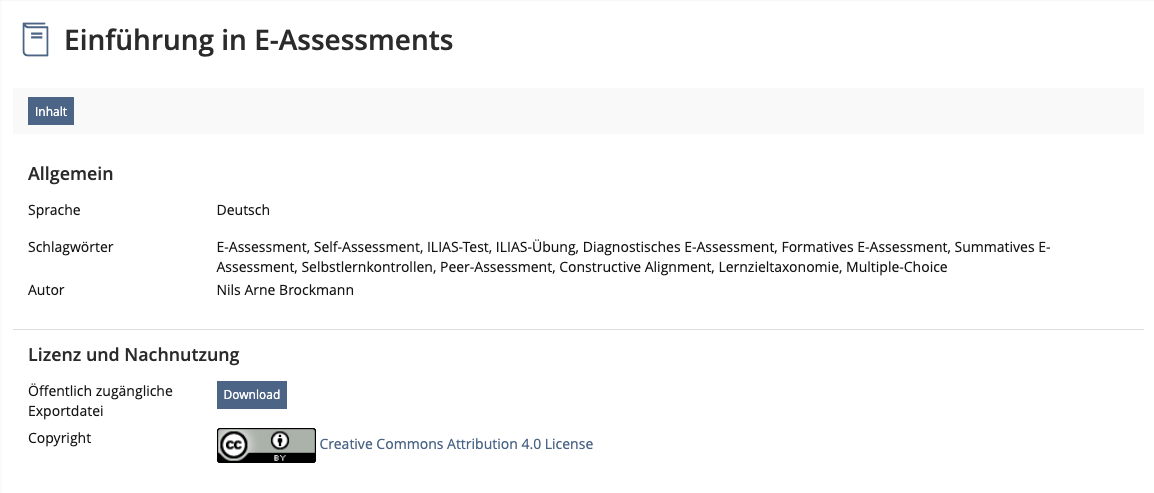Click the title Einführung in E-Assessments
Image resolution: width=1154 pixels, height=493 pixels.
click(x=258, y=40)
